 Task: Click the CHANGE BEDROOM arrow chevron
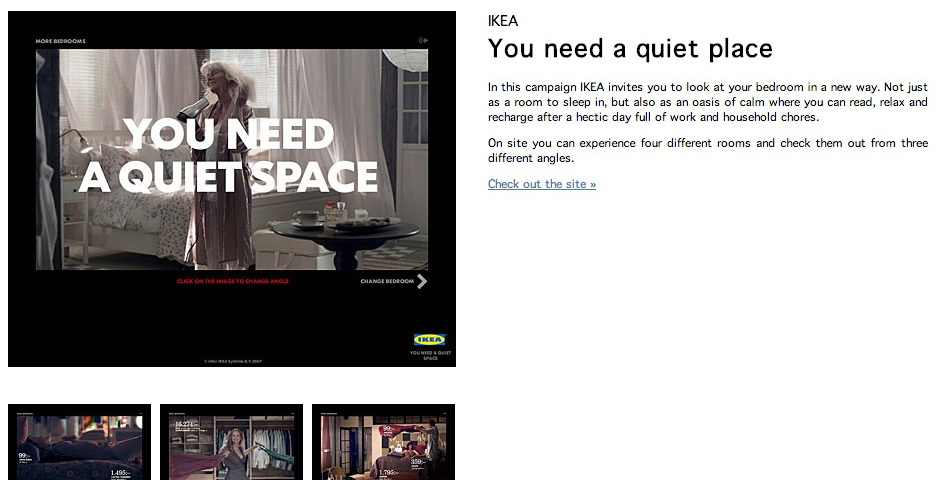point(422,281)
